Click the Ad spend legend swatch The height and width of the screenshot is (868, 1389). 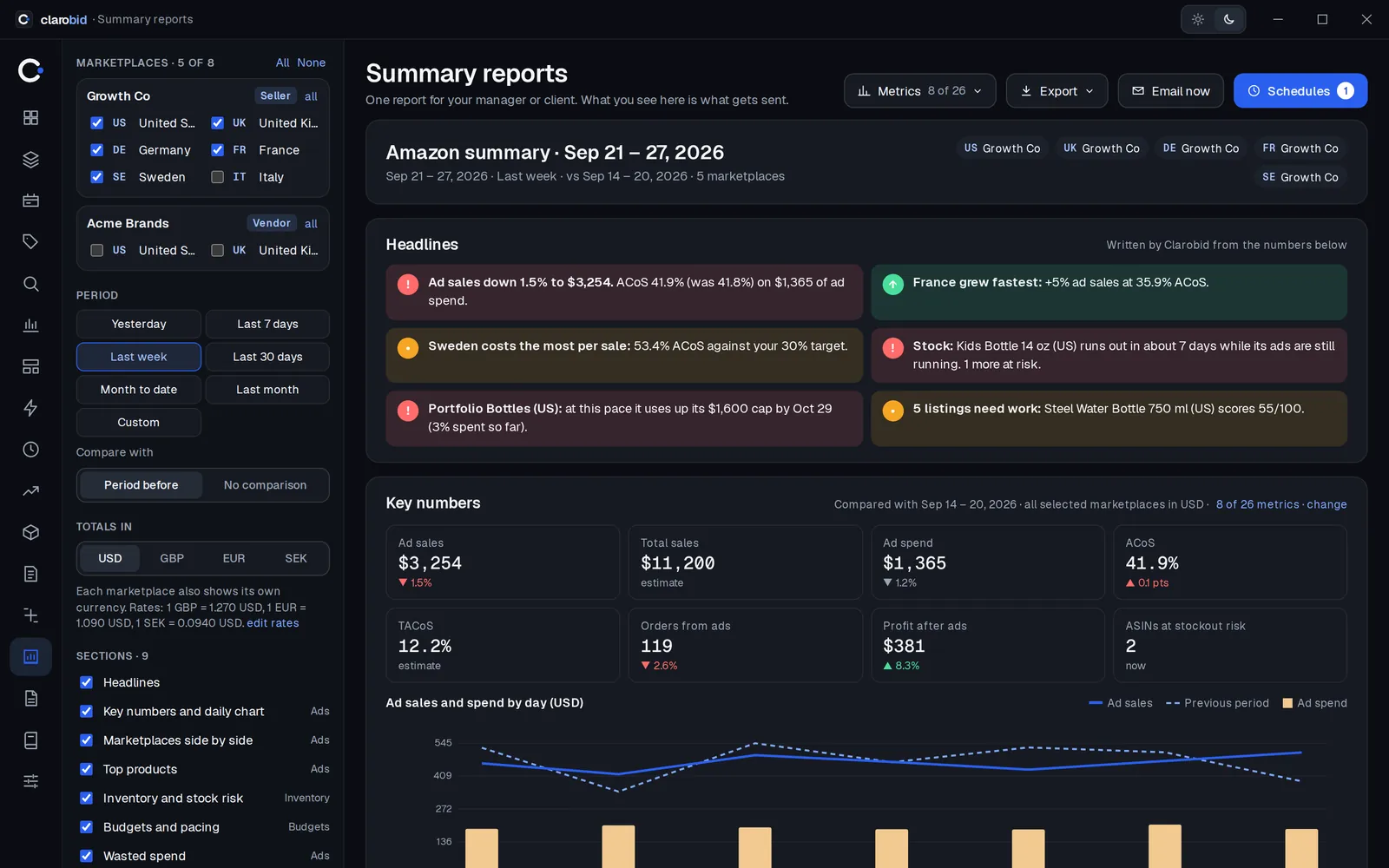click(1287, 703)
